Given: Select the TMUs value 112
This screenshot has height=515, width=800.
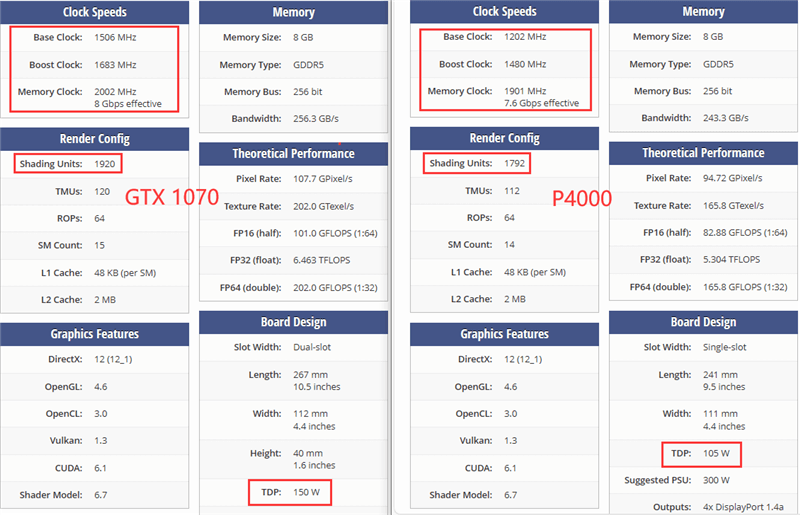Looking at the screenshot, I should pyautogui.click(x=512, y=191).
